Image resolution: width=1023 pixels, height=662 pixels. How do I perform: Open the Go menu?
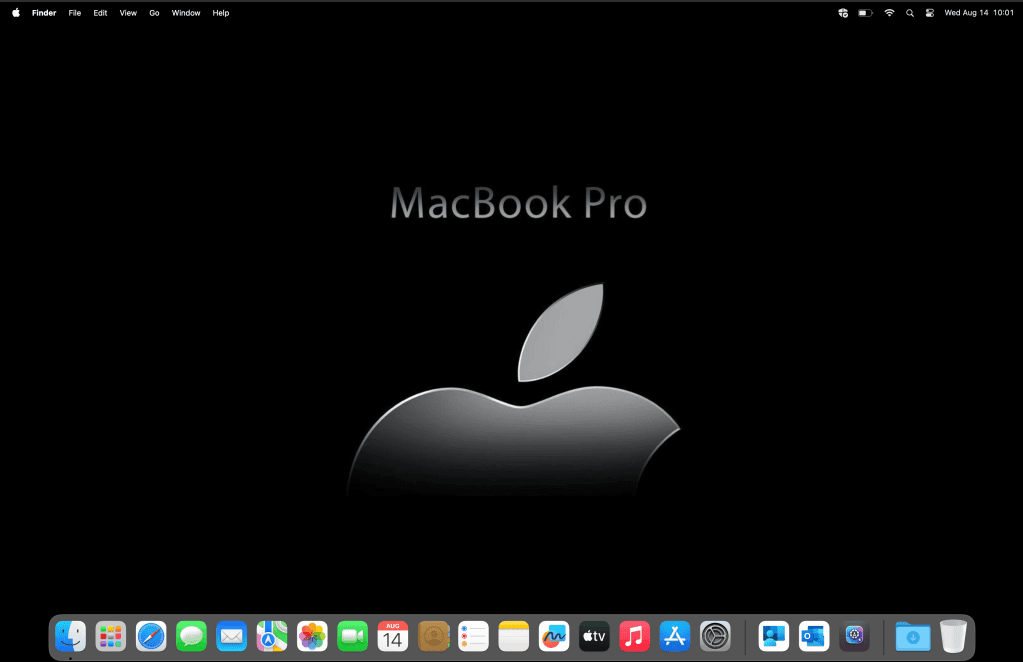[x=154, y=13]
